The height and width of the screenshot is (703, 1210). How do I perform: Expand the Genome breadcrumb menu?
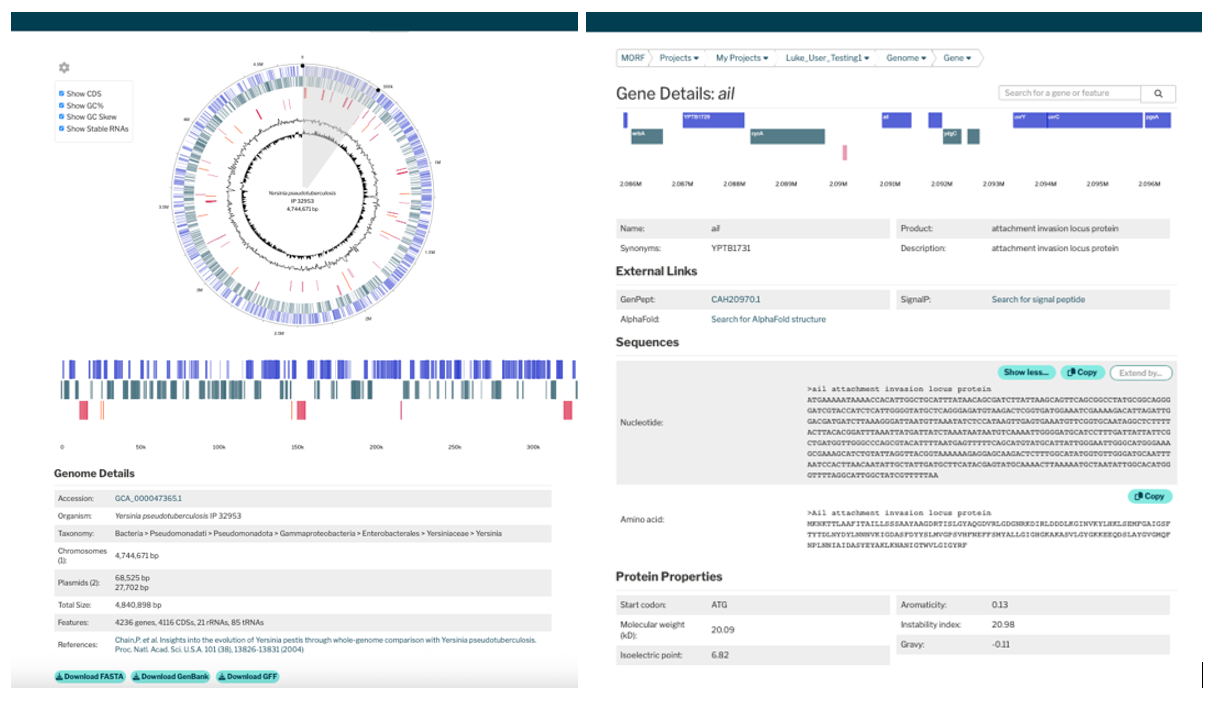tap(906, 58)
